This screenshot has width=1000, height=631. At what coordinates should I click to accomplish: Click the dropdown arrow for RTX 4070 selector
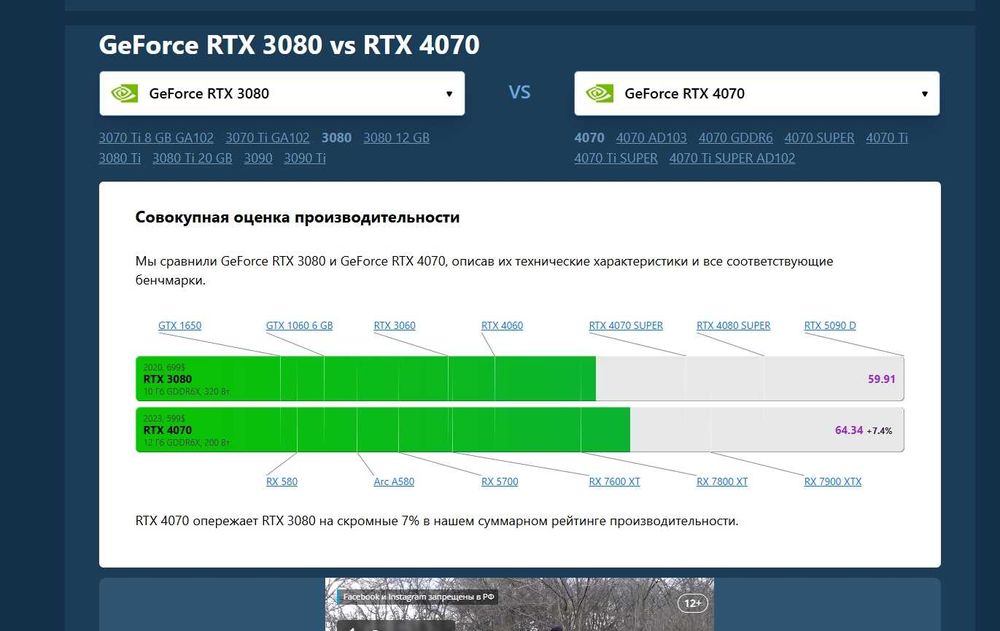[924, 94]
